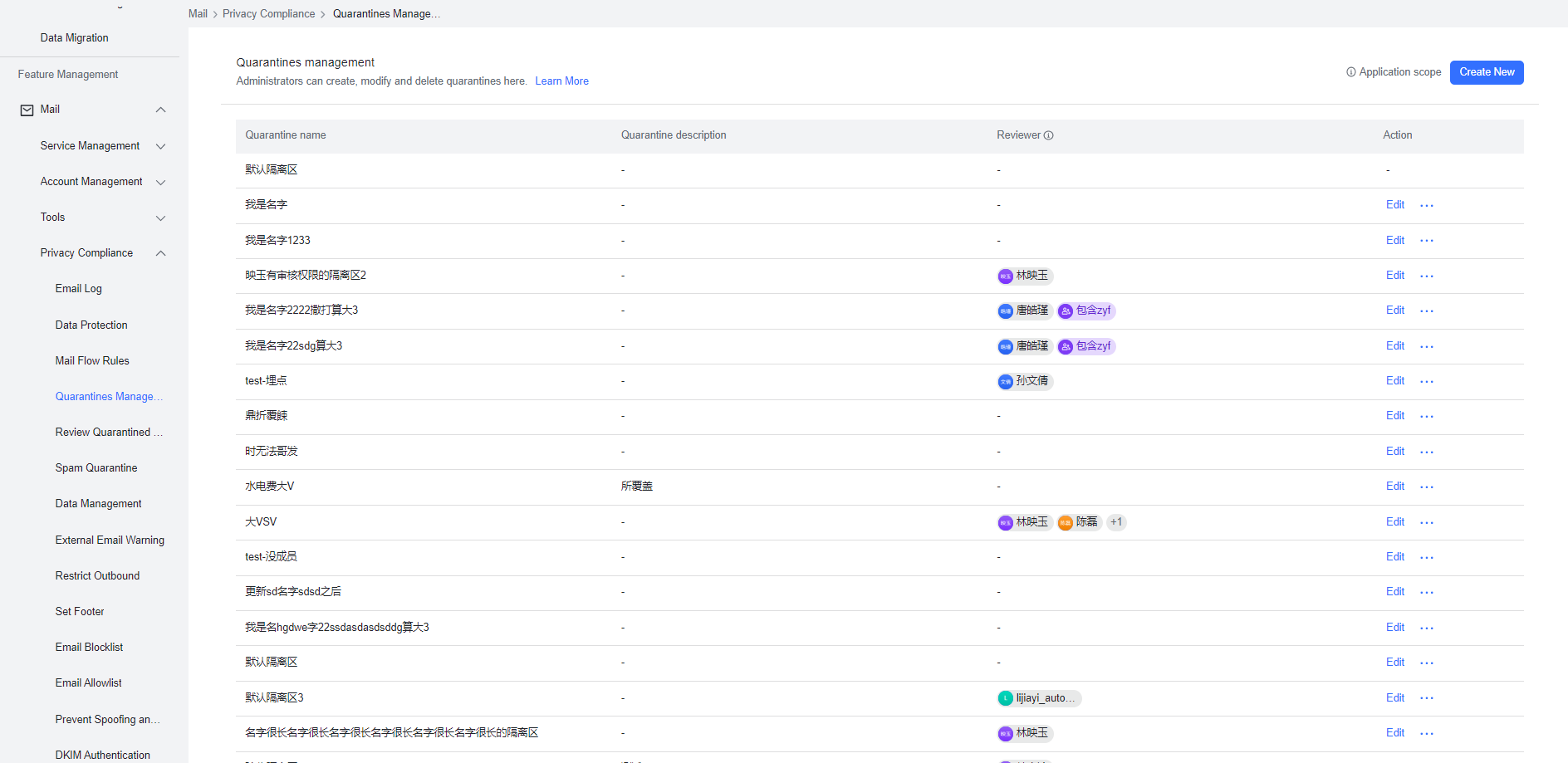Click Privacy Compliance in the breadcrumb
The height and width of the screenshot is (763, 1568).
point(268,13)
